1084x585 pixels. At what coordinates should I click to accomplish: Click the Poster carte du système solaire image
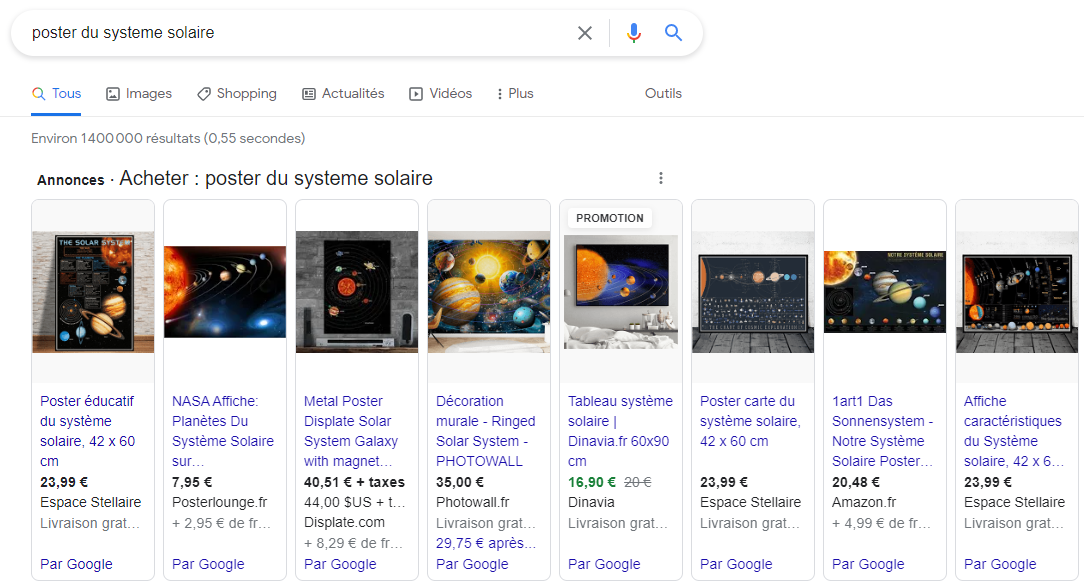753,291
